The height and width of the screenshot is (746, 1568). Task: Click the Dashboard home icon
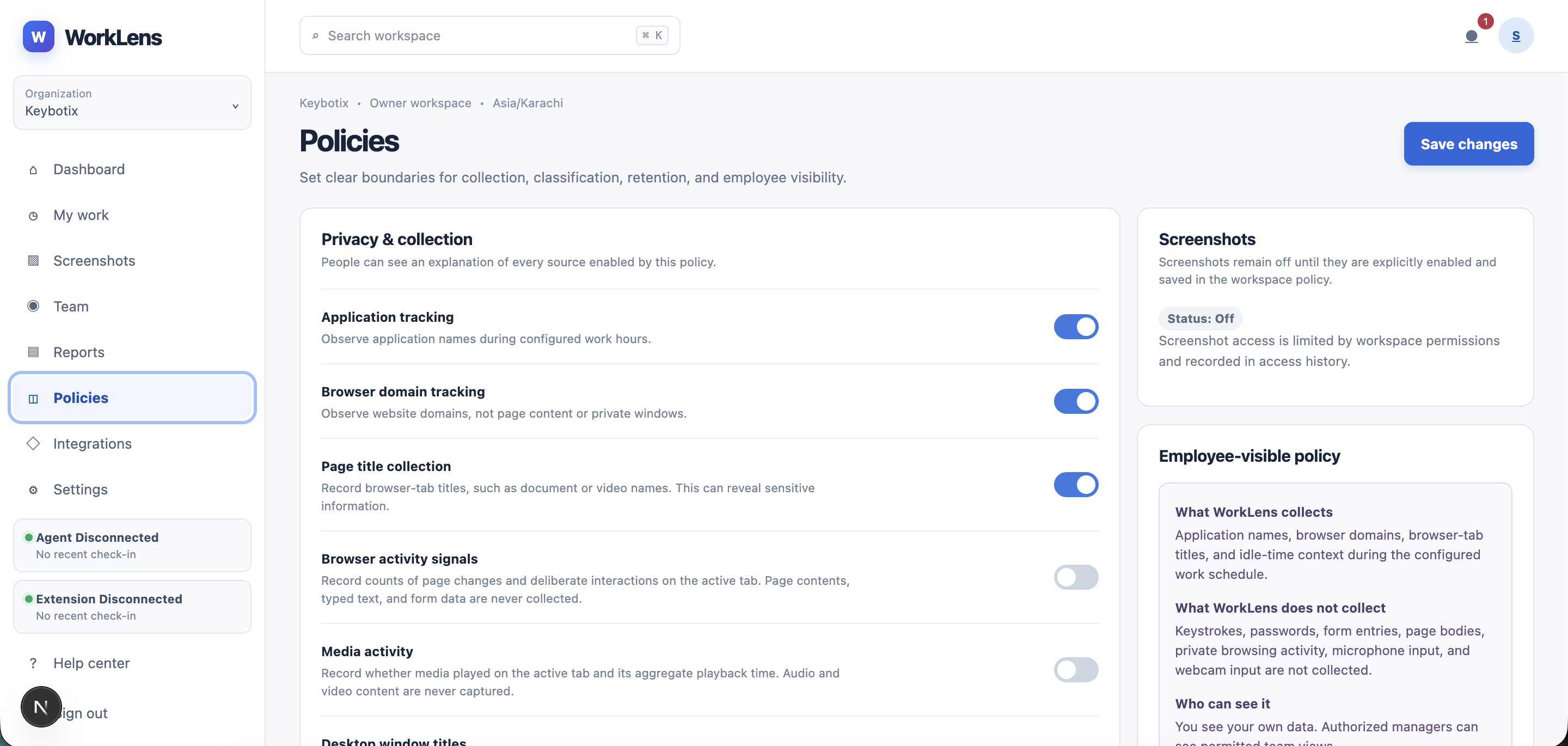[33, 170]
